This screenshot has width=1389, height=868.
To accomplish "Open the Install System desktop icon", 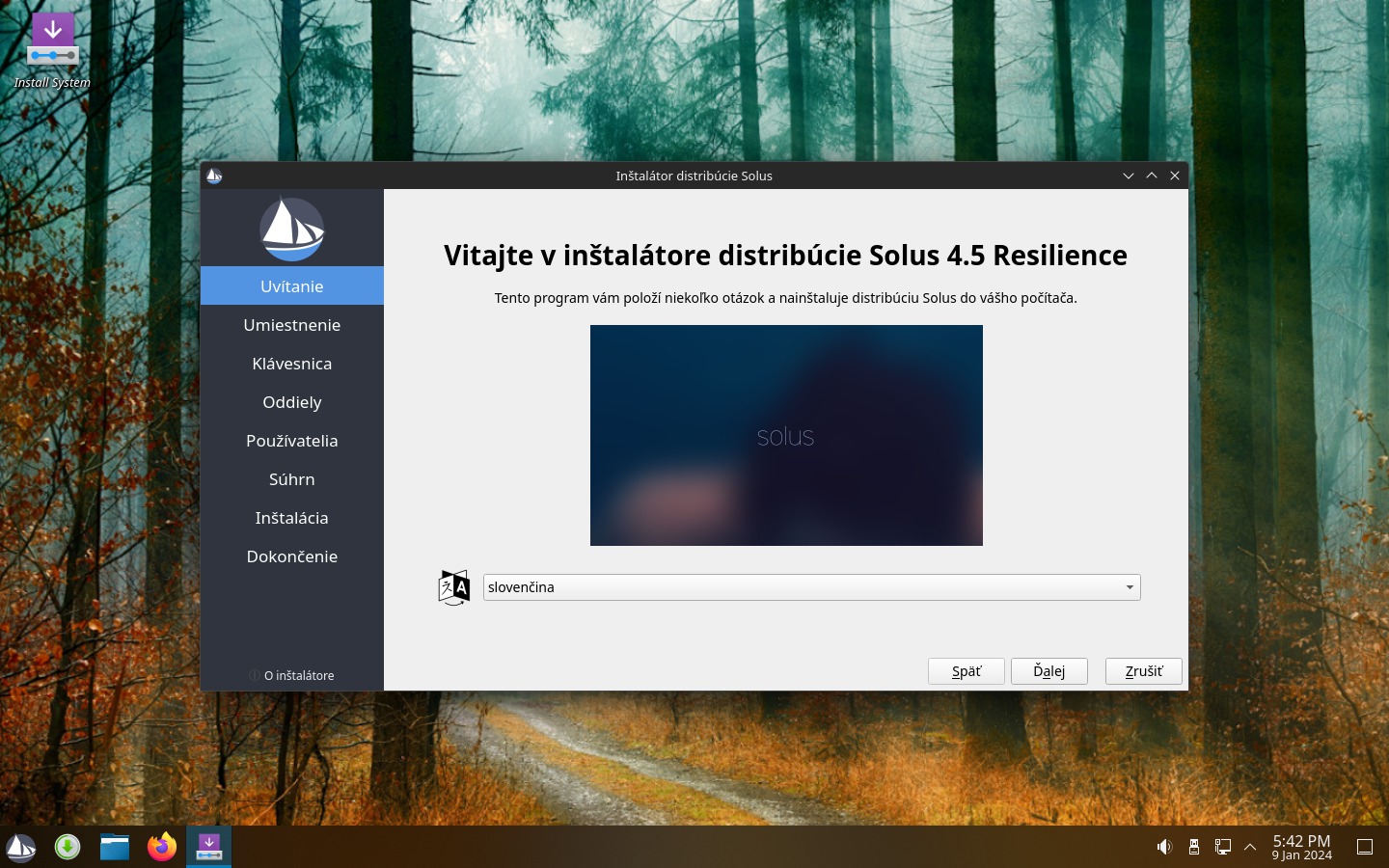I will point(53,50).
